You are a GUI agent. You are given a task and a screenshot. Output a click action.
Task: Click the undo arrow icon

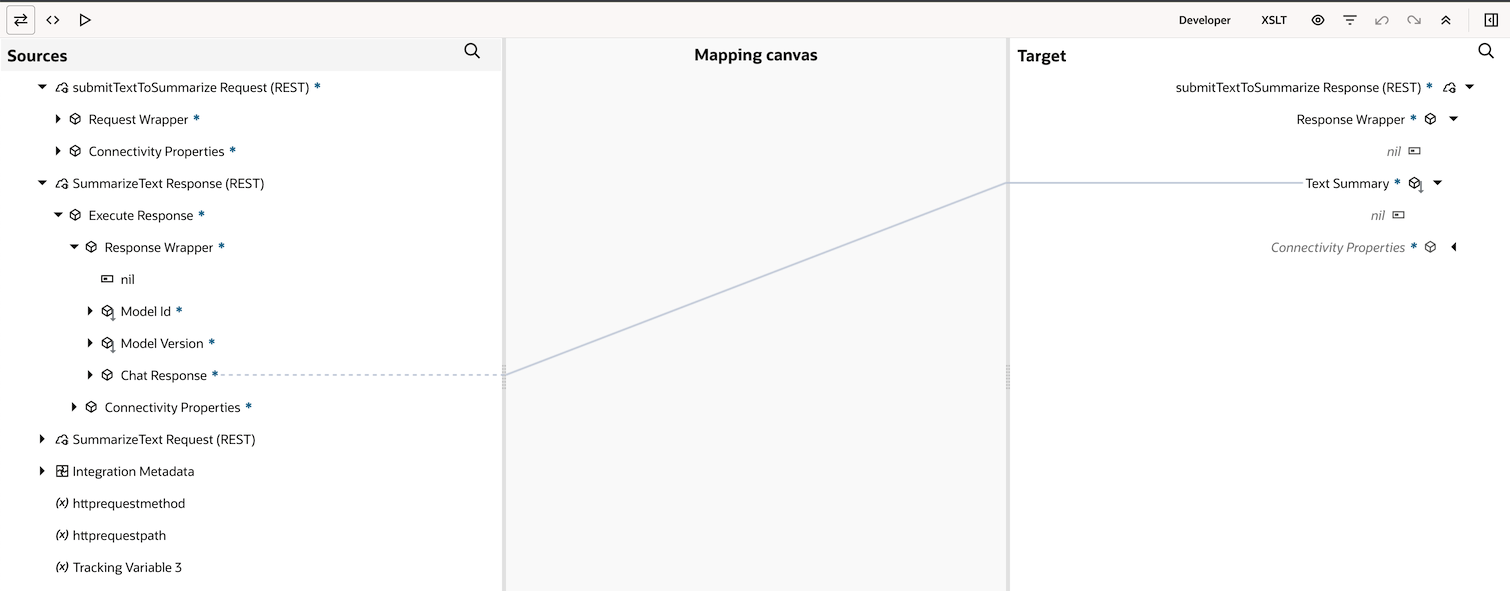(1382, 20)
